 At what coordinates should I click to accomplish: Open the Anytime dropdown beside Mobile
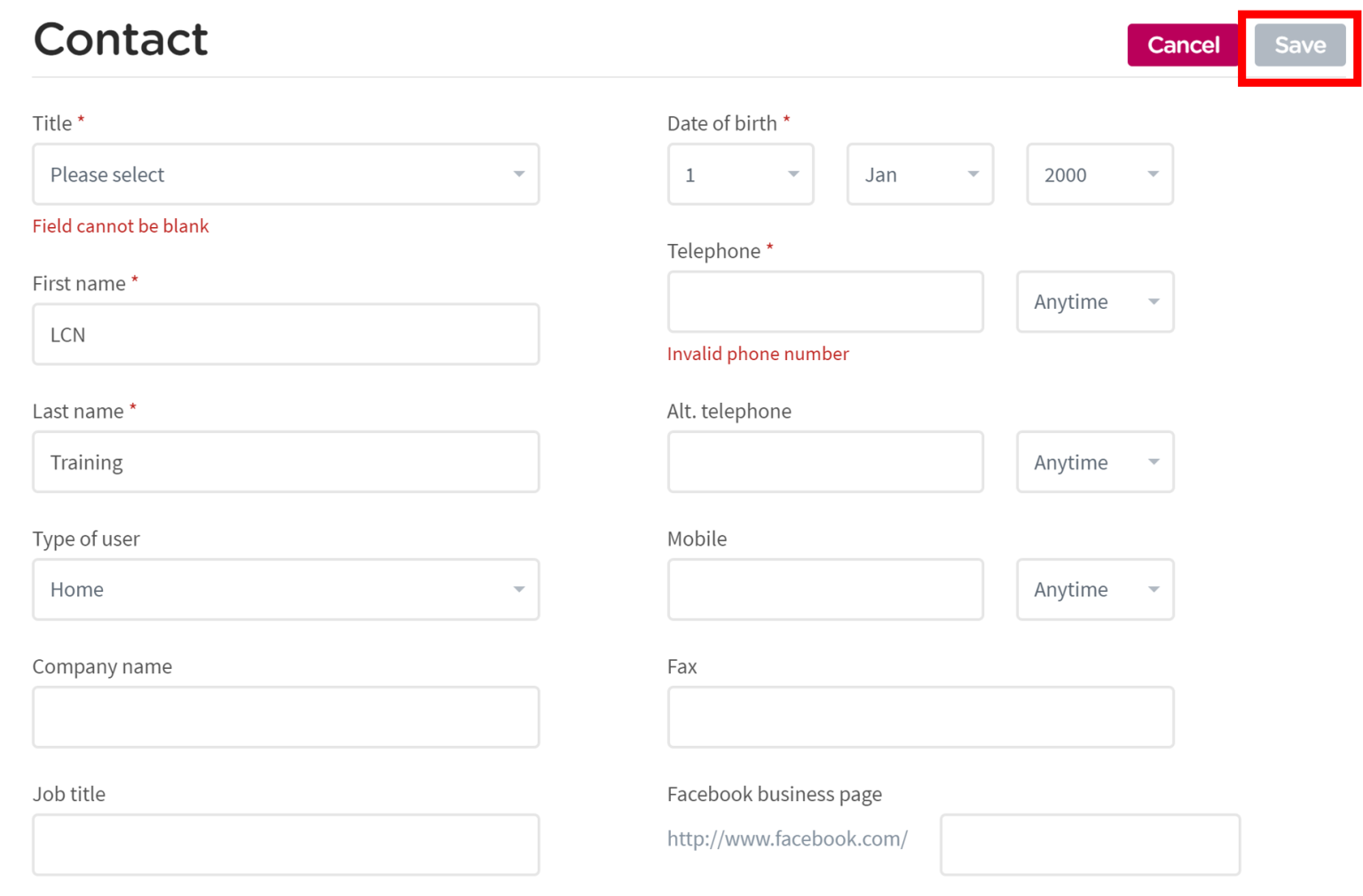(x=1095, y=589)
